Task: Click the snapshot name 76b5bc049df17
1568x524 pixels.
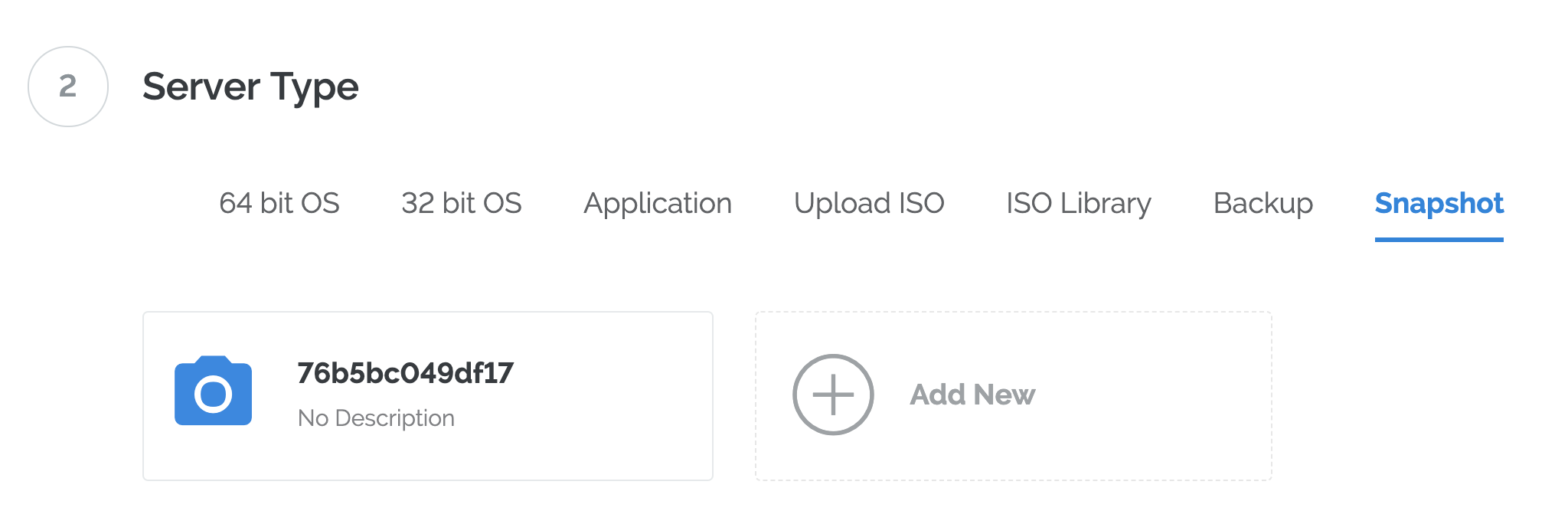Action: tap(405, 373)
